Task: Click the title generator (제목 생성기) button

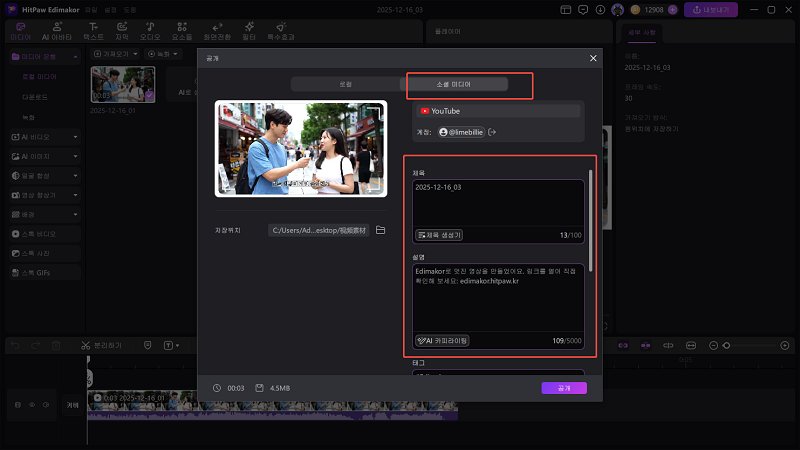Action: pyautogui.click(x=439, y=235)
